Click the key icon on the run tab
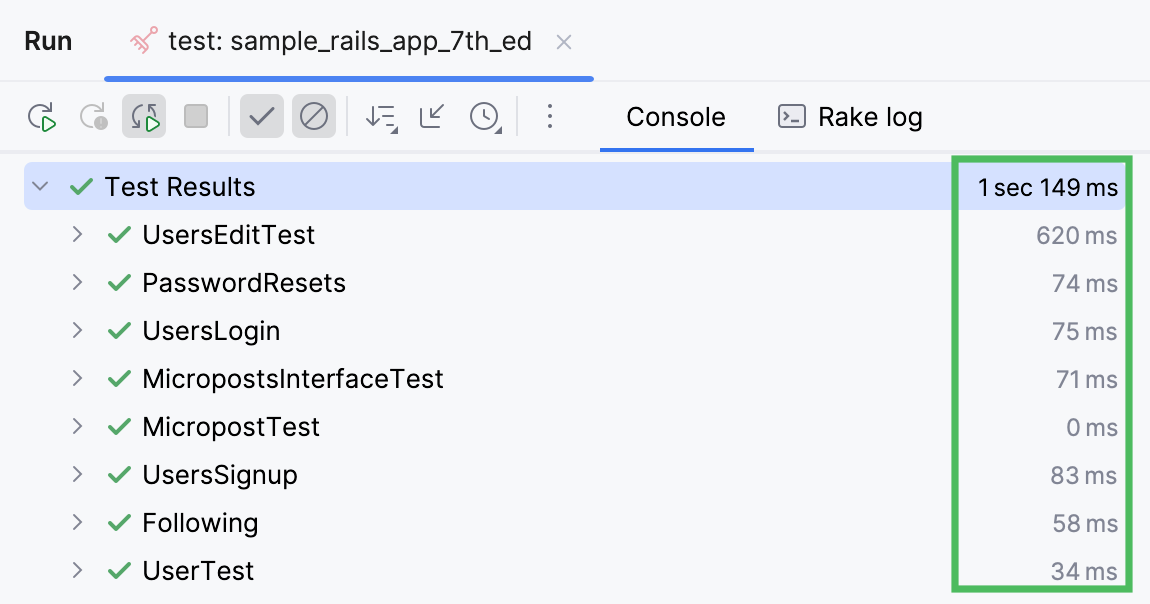The height and width of the screenshot is (604, 1150). coord(142,41)
